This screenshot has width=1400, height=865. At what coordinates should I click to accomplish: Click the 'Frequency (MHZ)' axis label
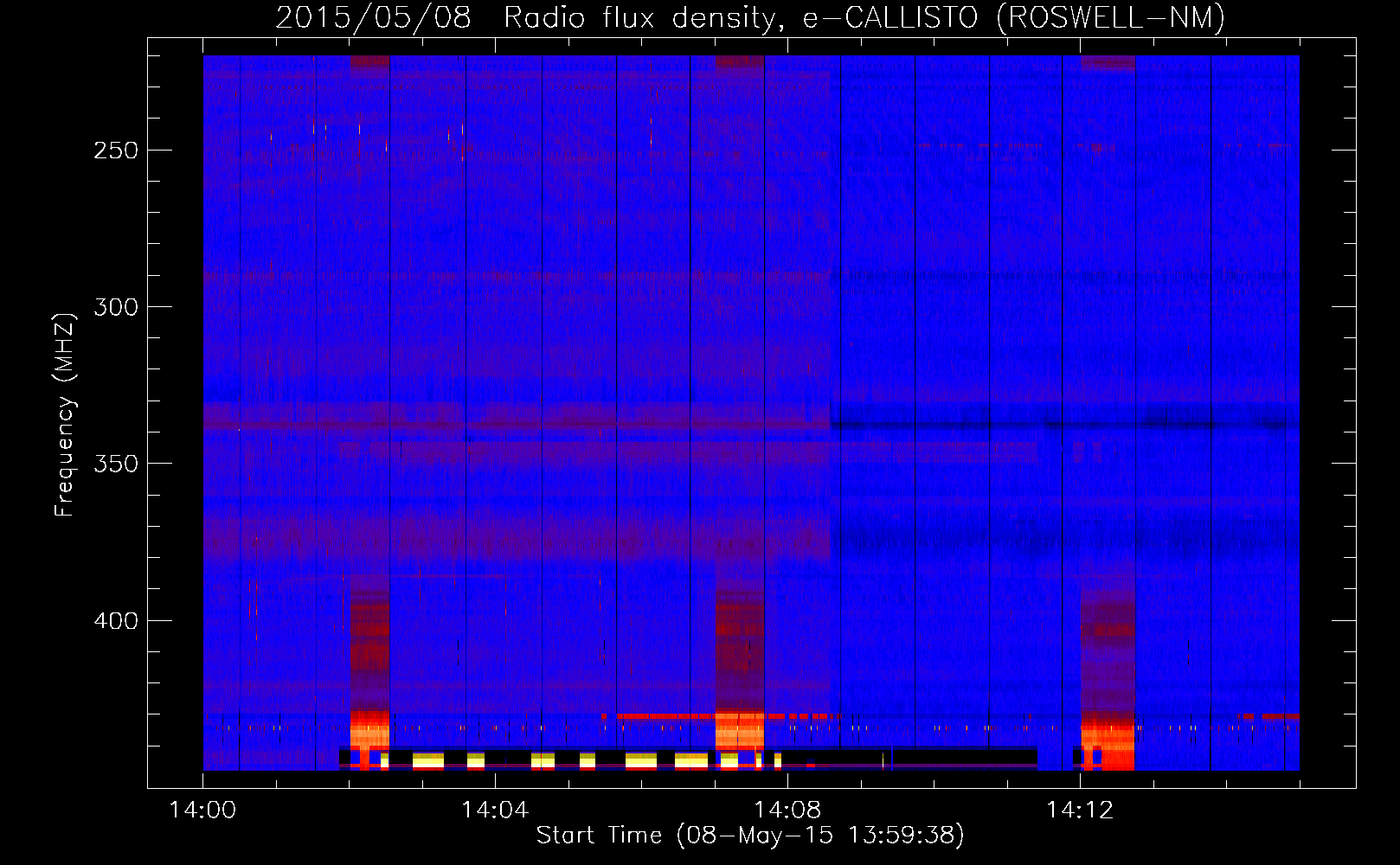click(x=65, y=414)
